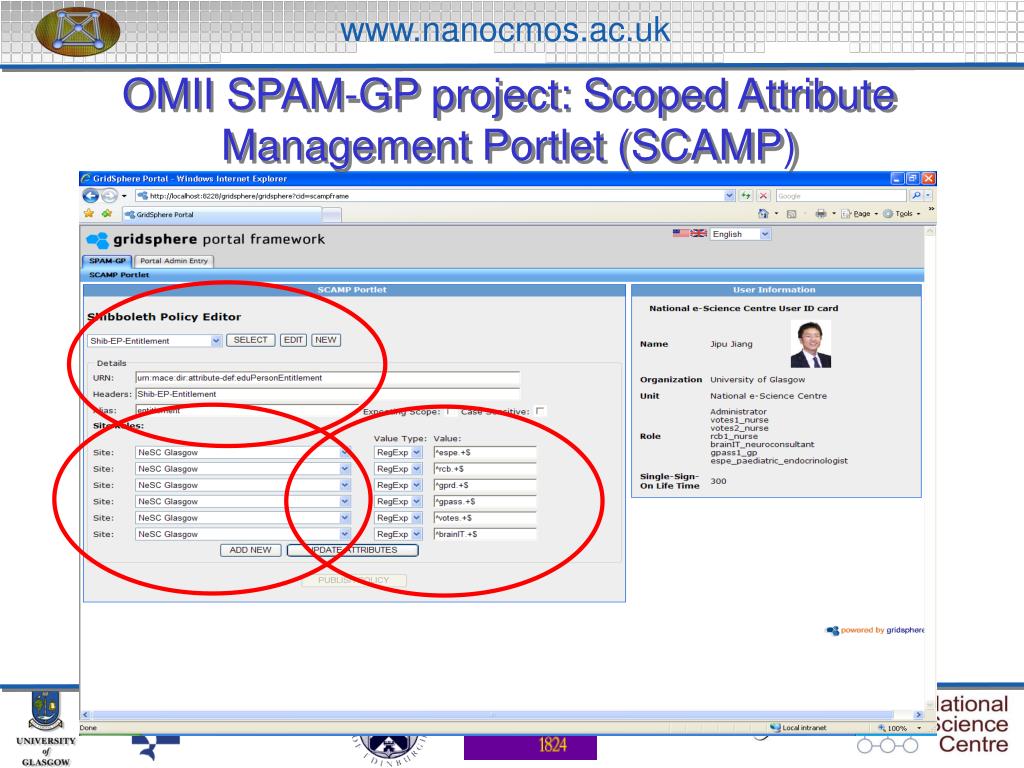The image size is (1024, 768).
Task: Click into the Headers text field
Action: 327,394
